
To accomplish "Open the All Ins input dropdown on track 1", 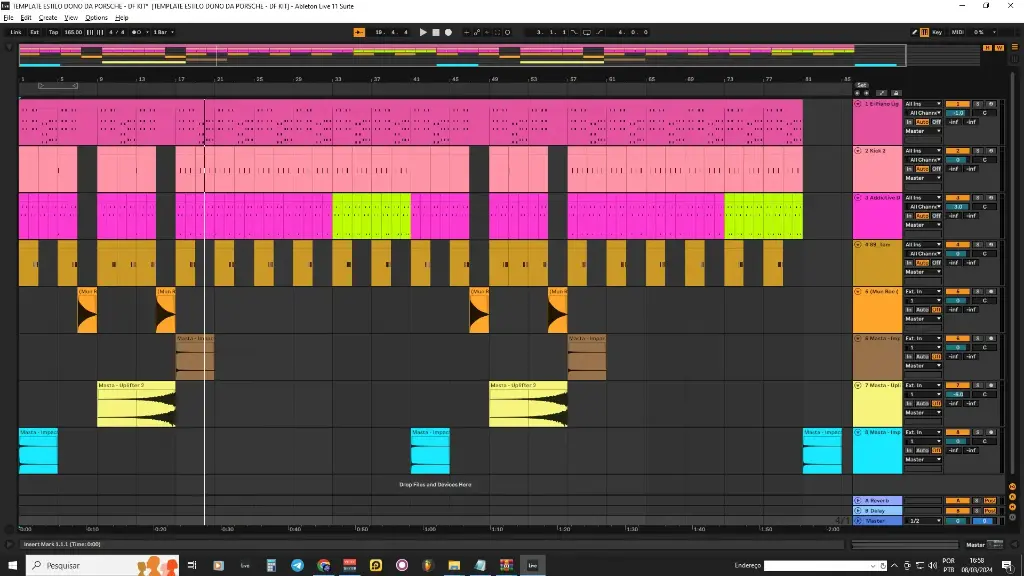I will [923, 104].
